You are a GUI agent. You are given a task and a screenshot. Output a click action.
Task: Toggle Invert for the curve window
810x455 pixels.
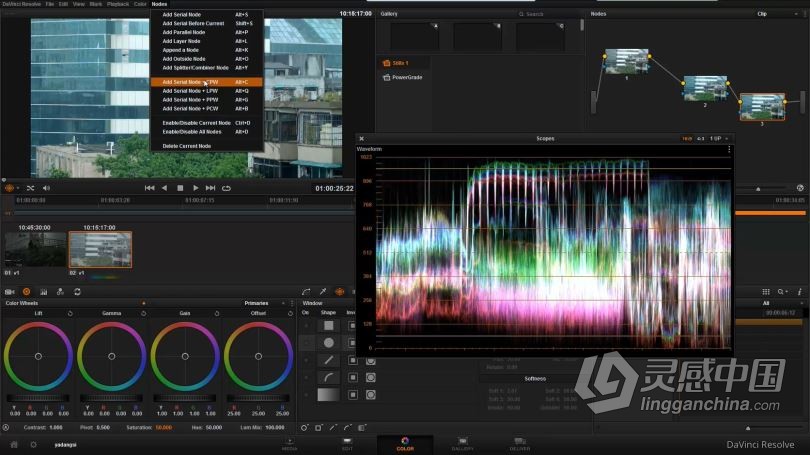353,378
